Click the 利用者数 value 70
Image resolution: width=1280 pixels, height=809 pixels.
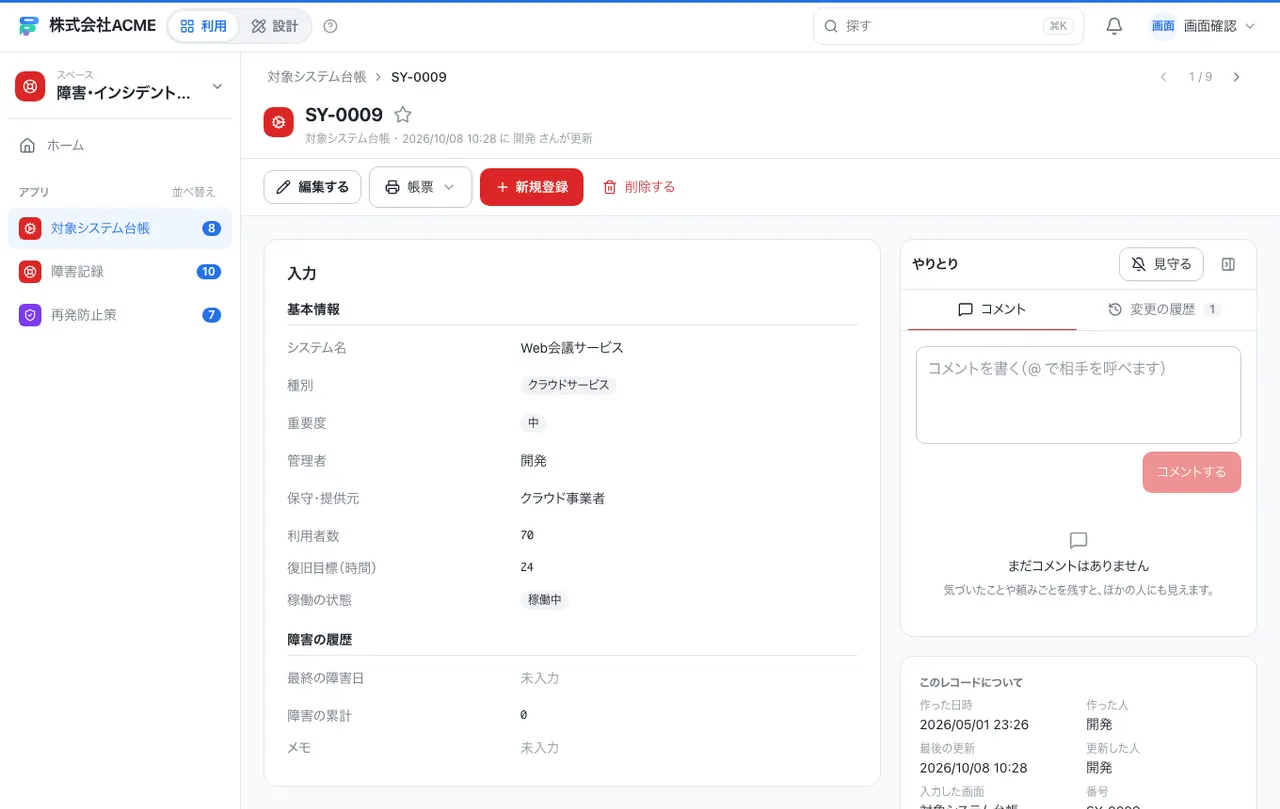[527, 535]
